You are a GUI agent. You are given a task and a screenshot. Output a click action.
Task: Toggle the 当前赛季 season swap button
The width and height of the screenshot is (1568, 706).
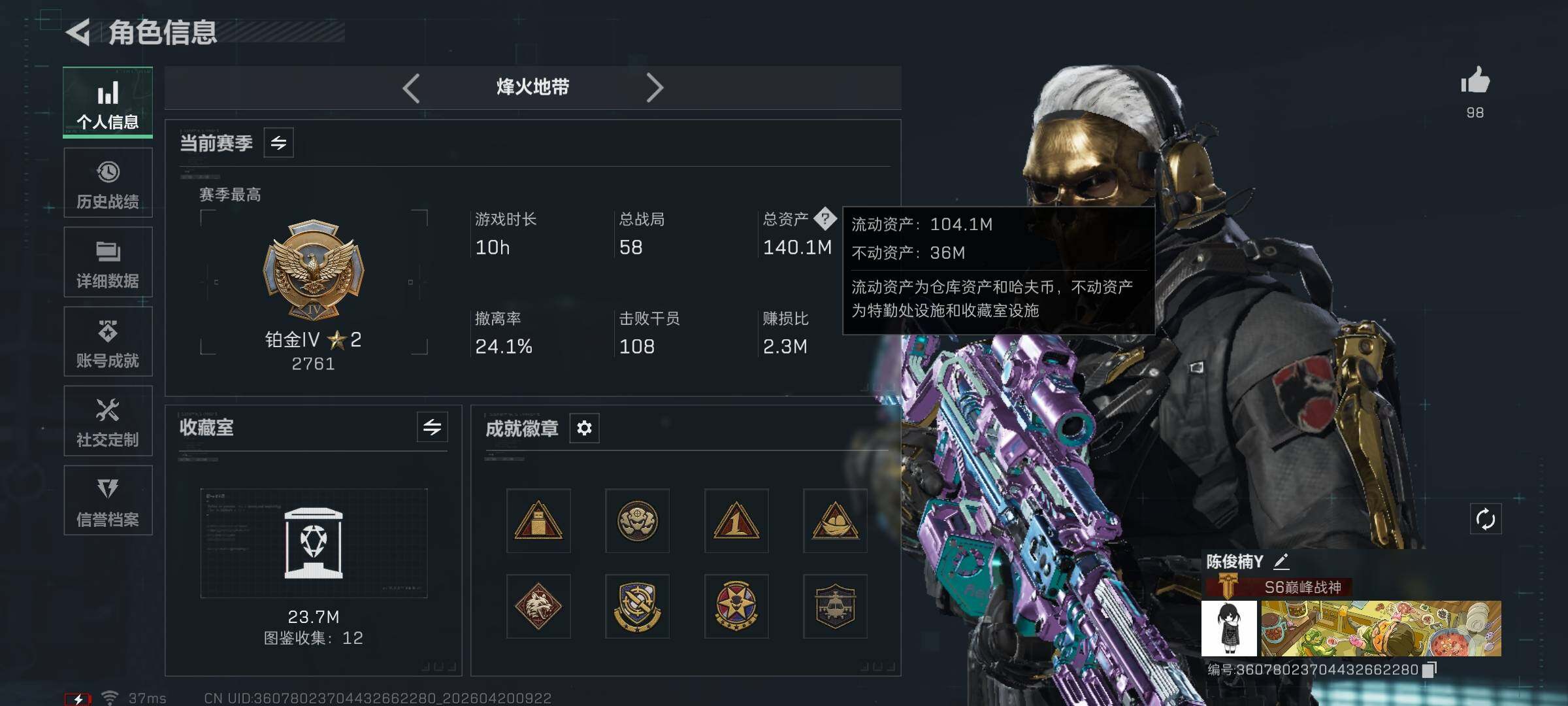pos(279,143)
